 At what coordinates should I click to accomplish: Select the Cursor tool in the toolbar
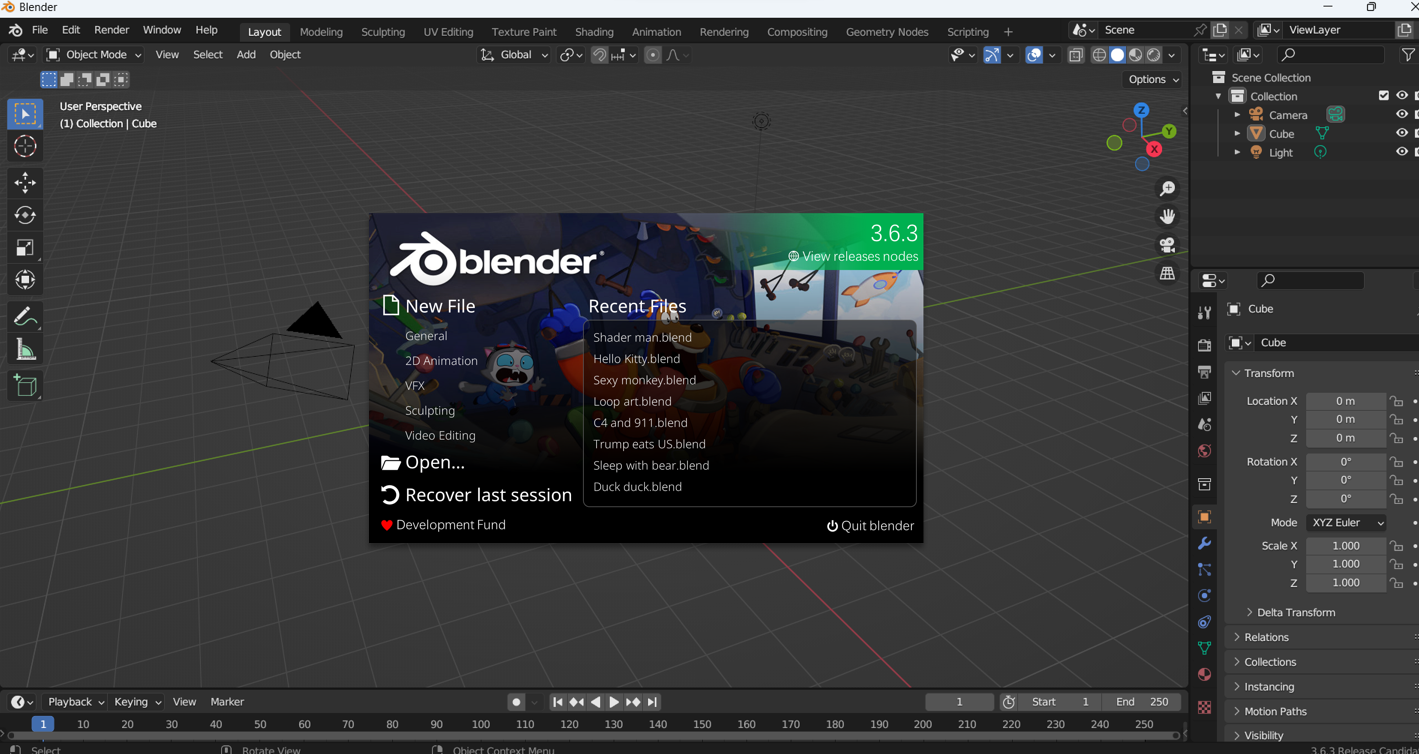pyautogui.click(x=25, y=146)
